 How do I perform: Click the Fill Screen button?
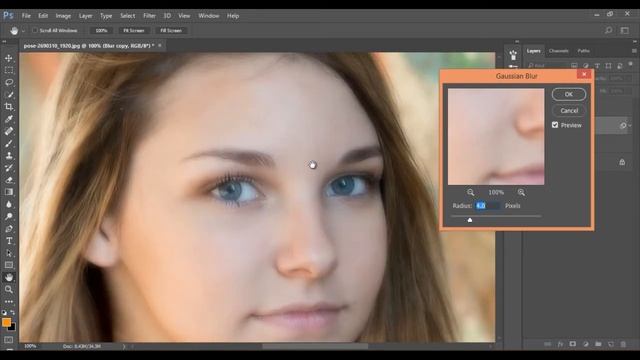coord(171,31)
